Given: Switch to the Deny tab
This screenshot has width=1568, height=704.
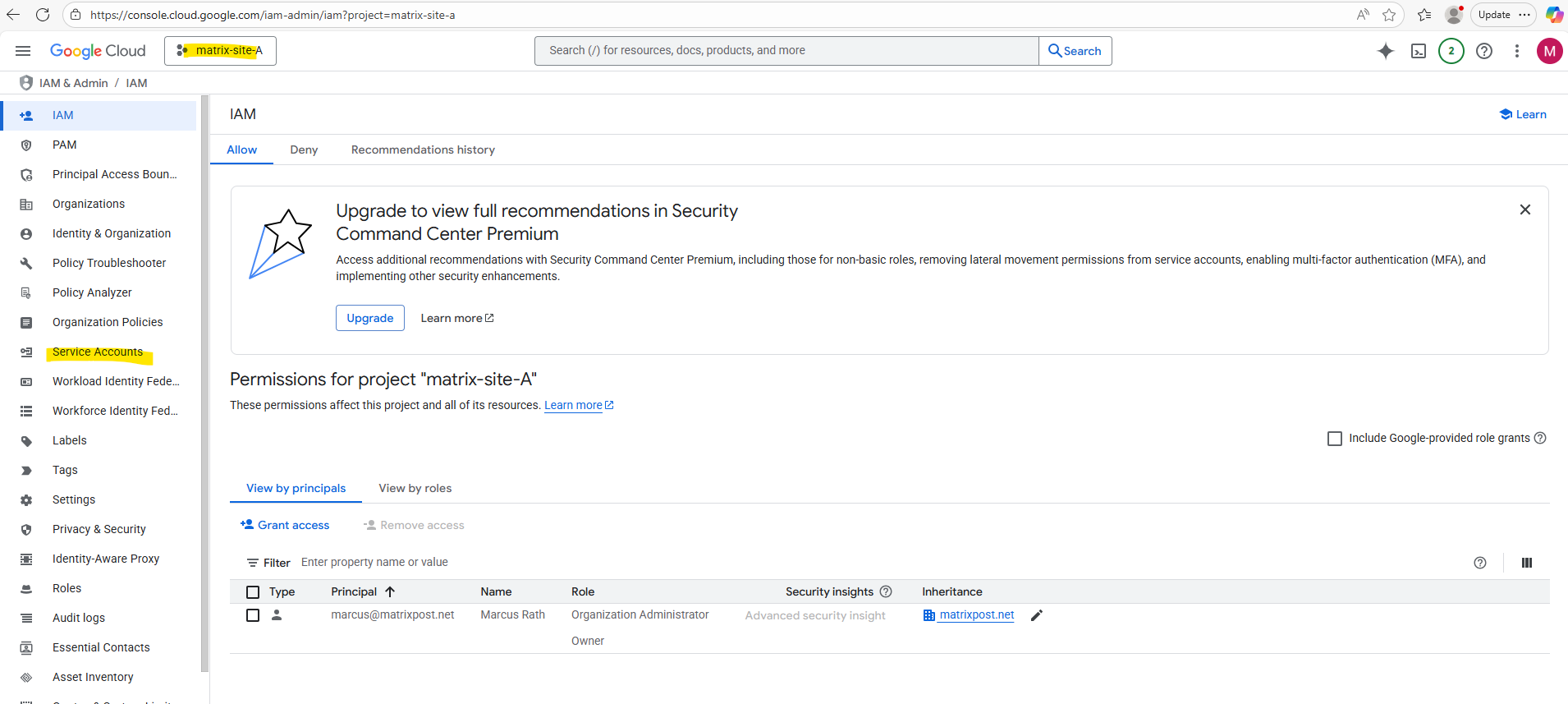Looking at the screenshot, I should click(x=304, y=150).
